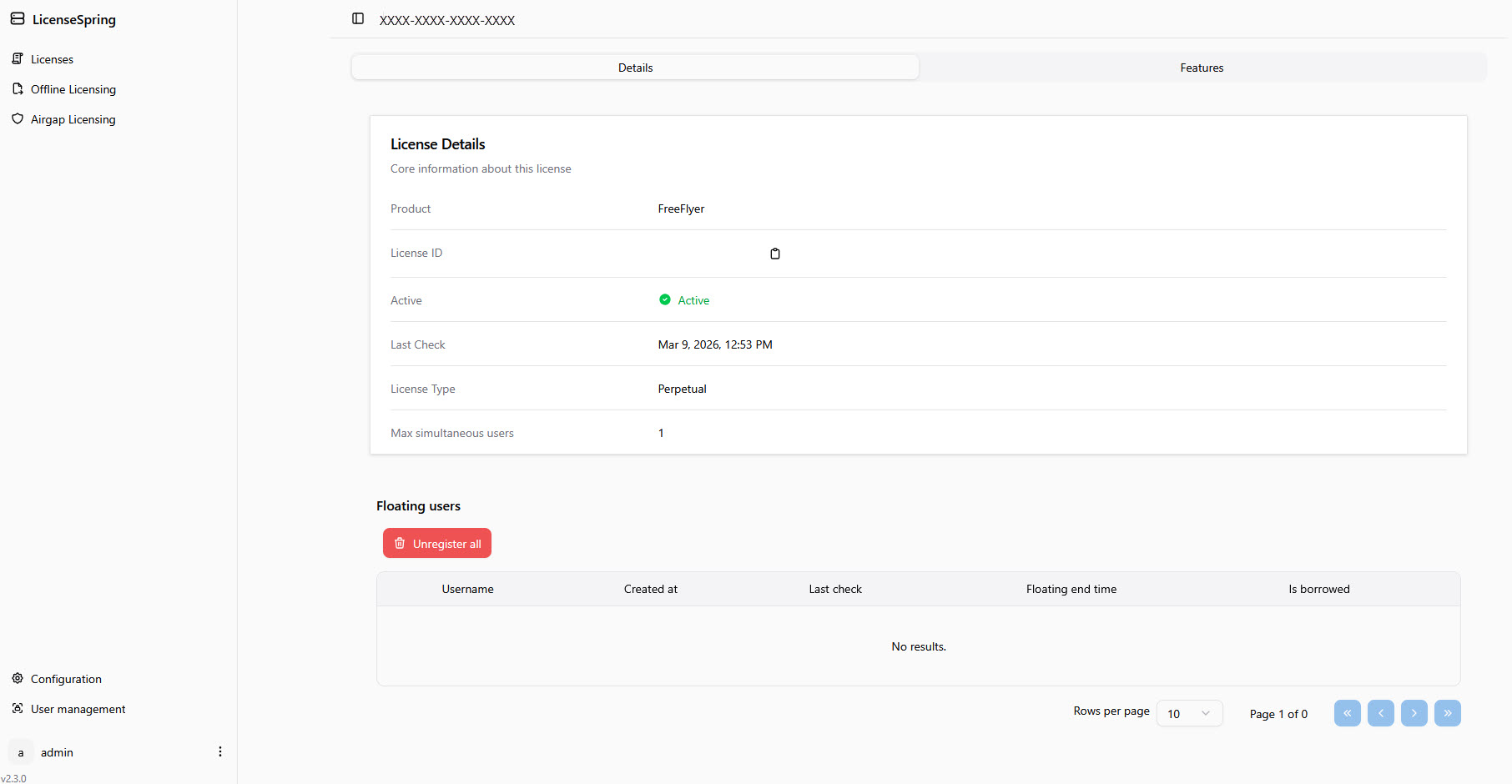Copy the License ID to clipboard
Screen dimensions: 1512x784
click(775, 254)
